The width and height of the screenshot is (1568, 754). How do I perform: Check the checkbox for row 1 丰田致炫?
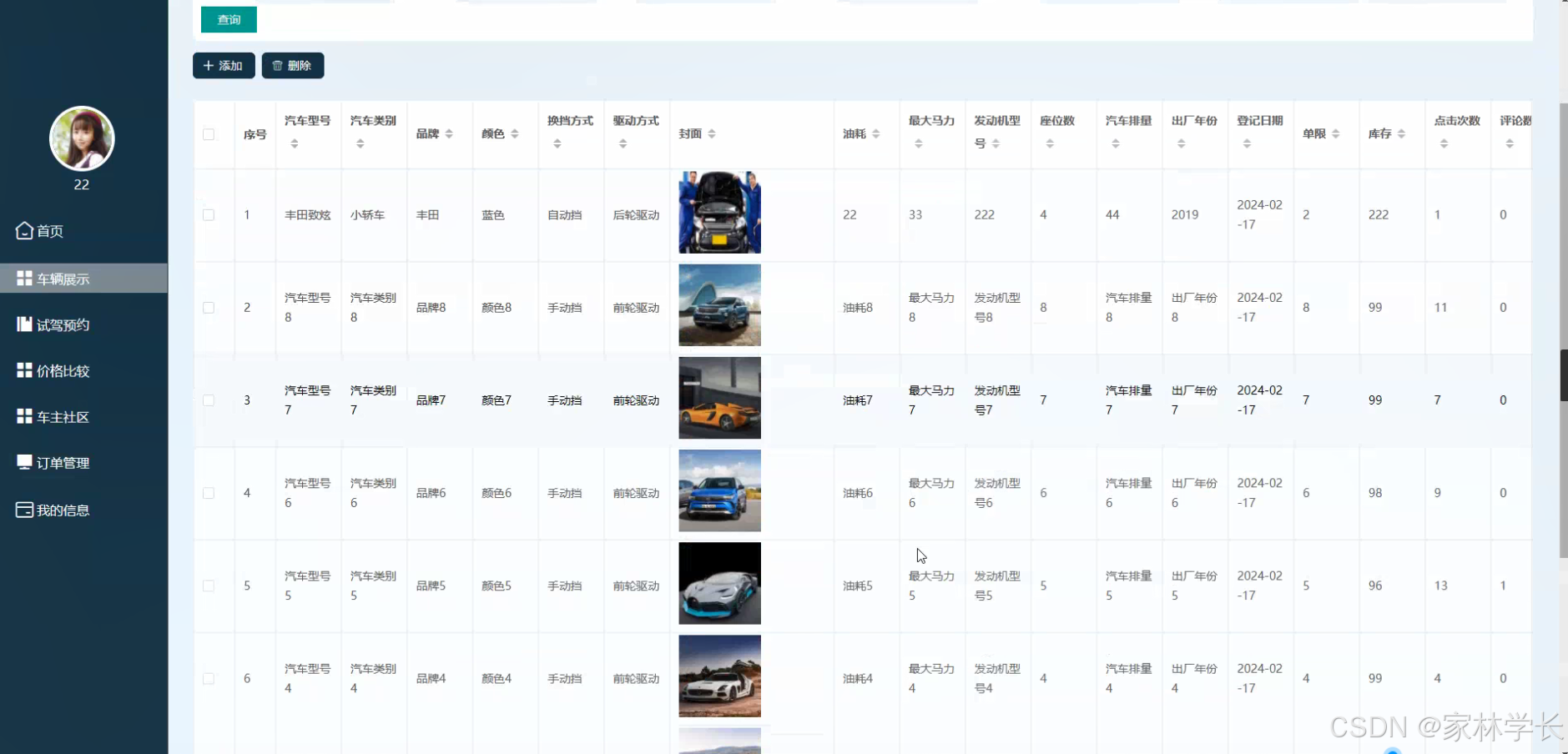tap(209, 214)
